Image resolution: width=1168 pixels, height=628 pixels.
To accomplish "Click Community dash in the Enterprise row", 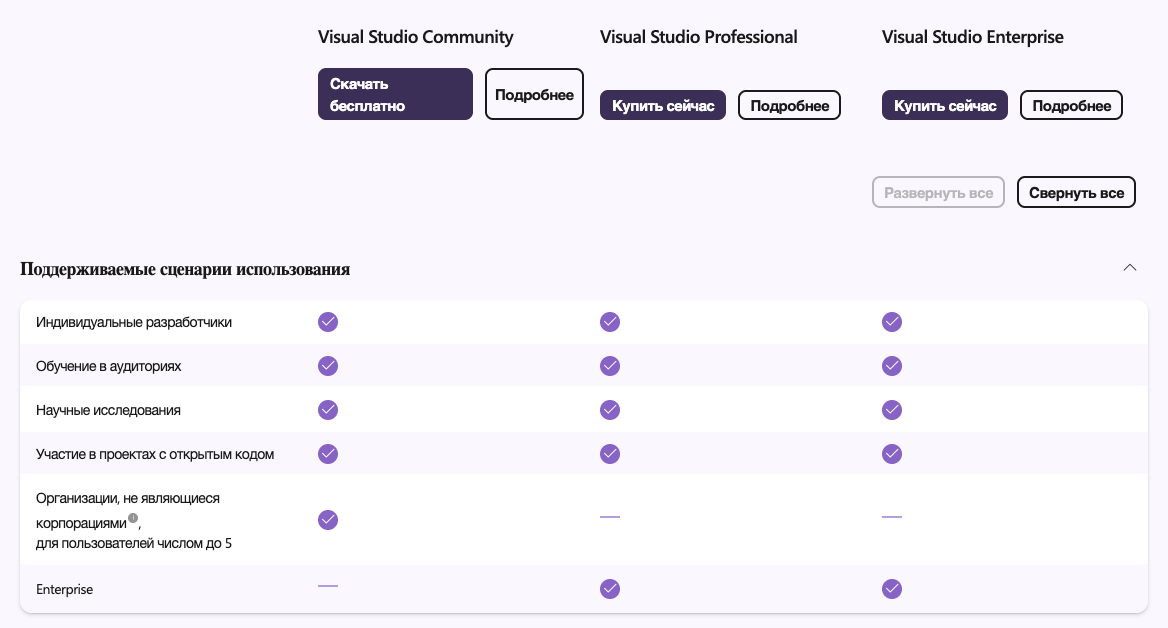I will coord(328,586).
